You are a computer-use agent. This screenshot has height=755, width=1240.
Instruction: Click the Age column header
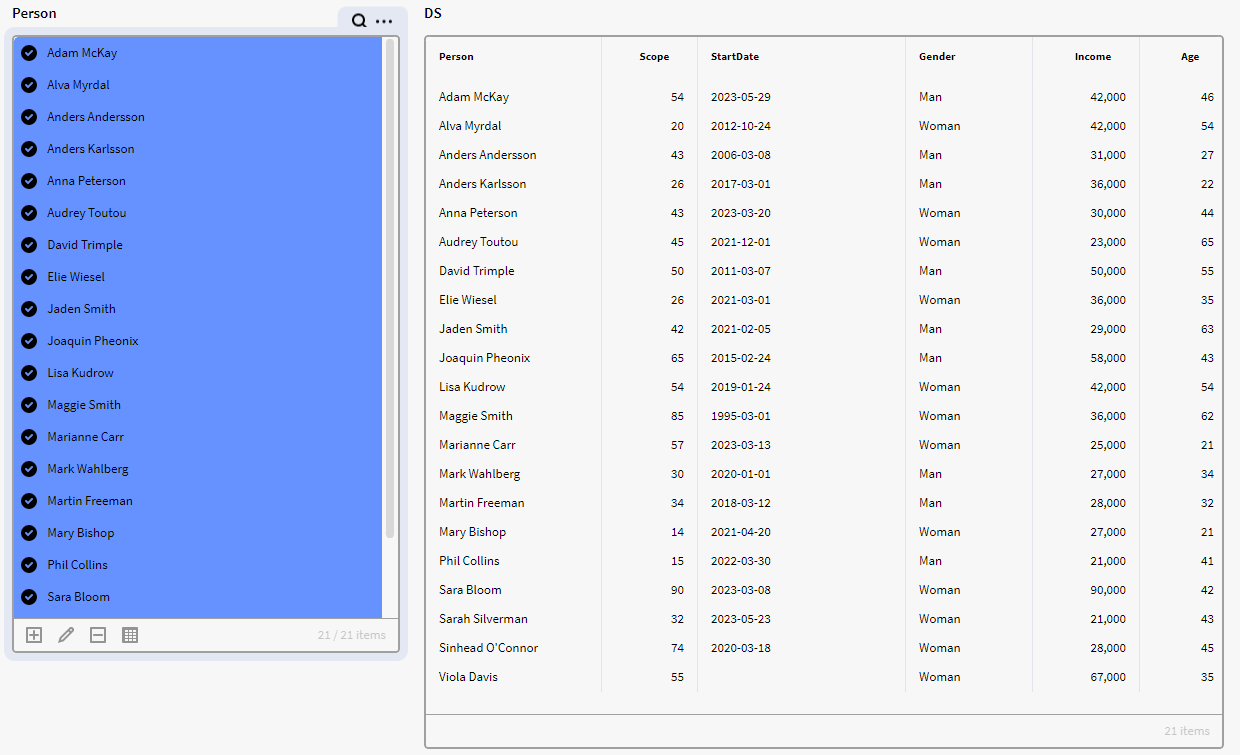(1189, 57)
